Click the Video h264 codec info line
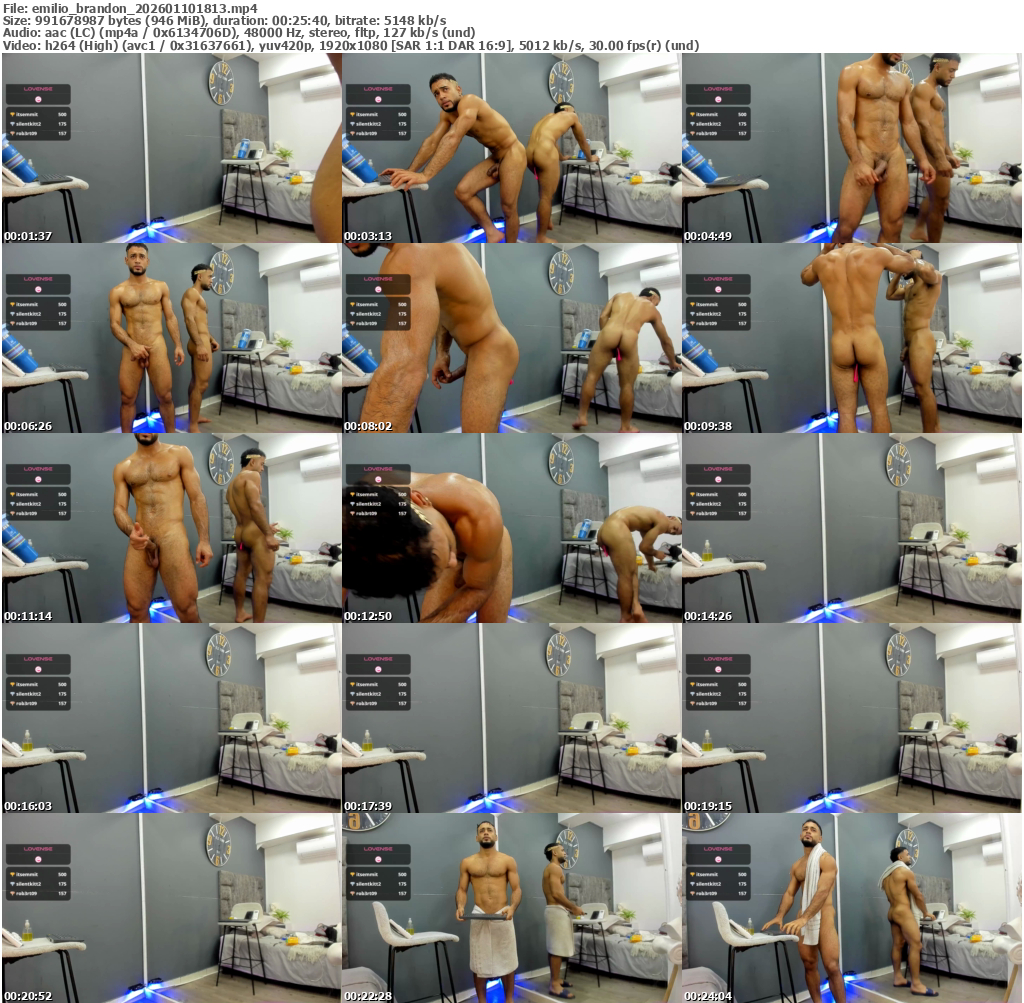This screenshot has width=1024, height=1003. coord(351,46)
